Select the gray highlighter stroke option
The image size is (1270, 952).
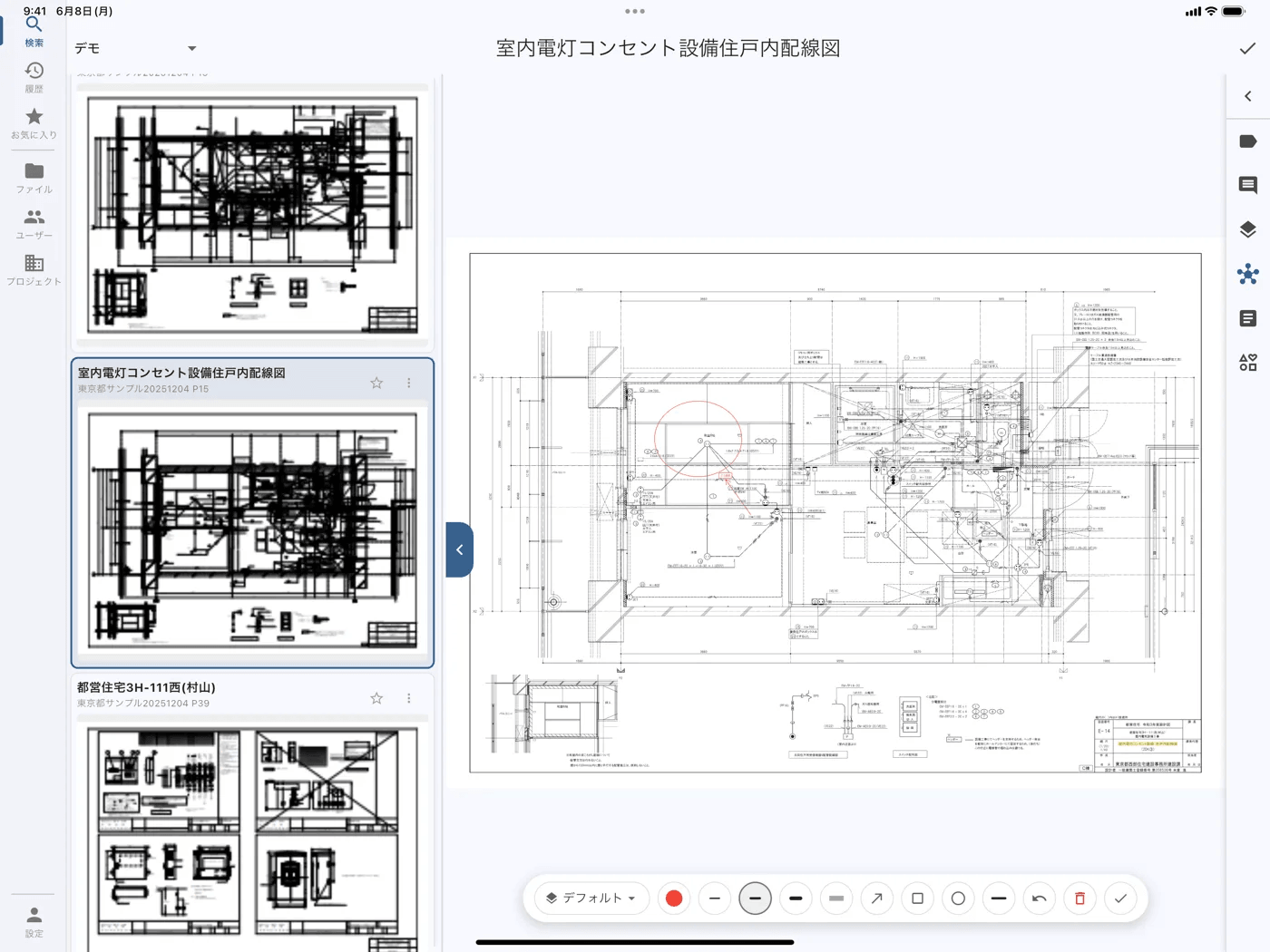point(836,899)
